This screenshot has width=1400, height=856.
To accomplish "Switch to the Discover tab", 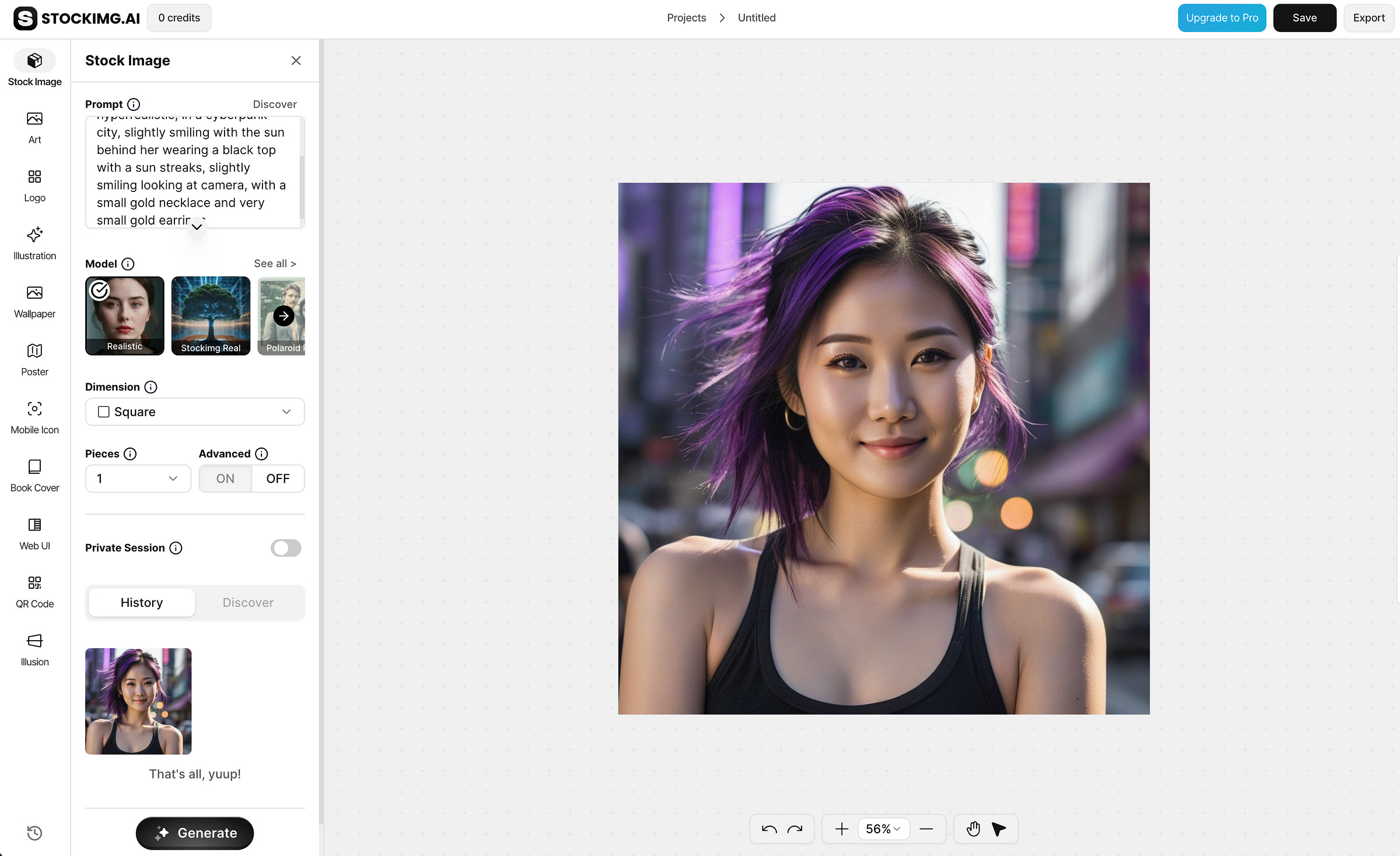I will pyautogui.click(x=248, y=602).
